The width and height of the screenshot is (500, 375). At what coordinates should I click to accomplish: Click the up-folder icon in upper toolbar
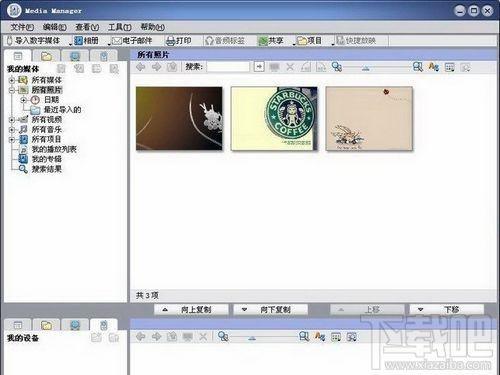pos(172,67)
